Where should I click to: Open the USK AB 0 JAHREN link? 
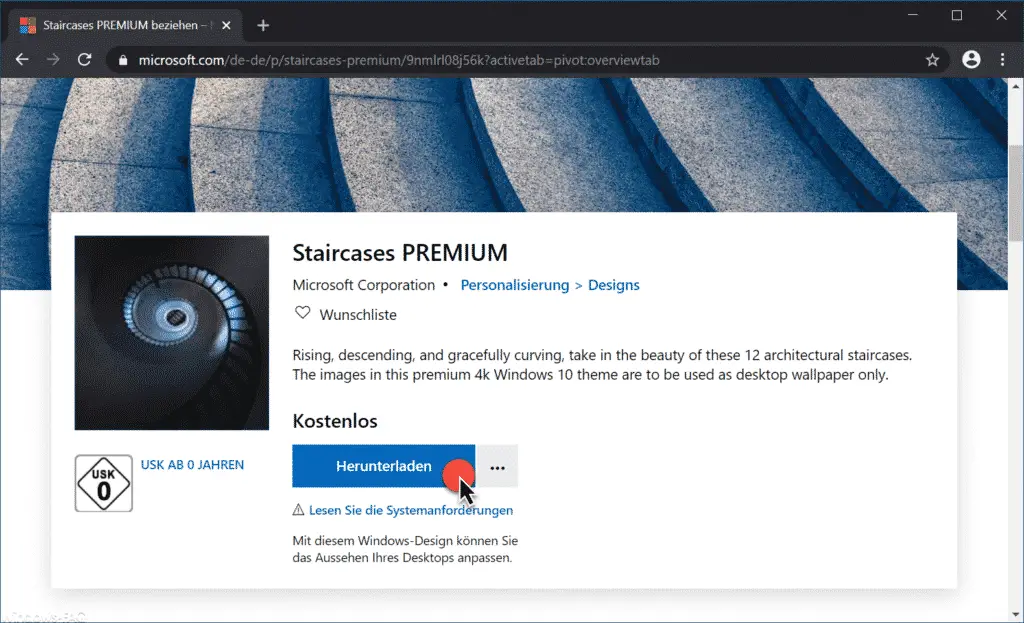[193, 465]
